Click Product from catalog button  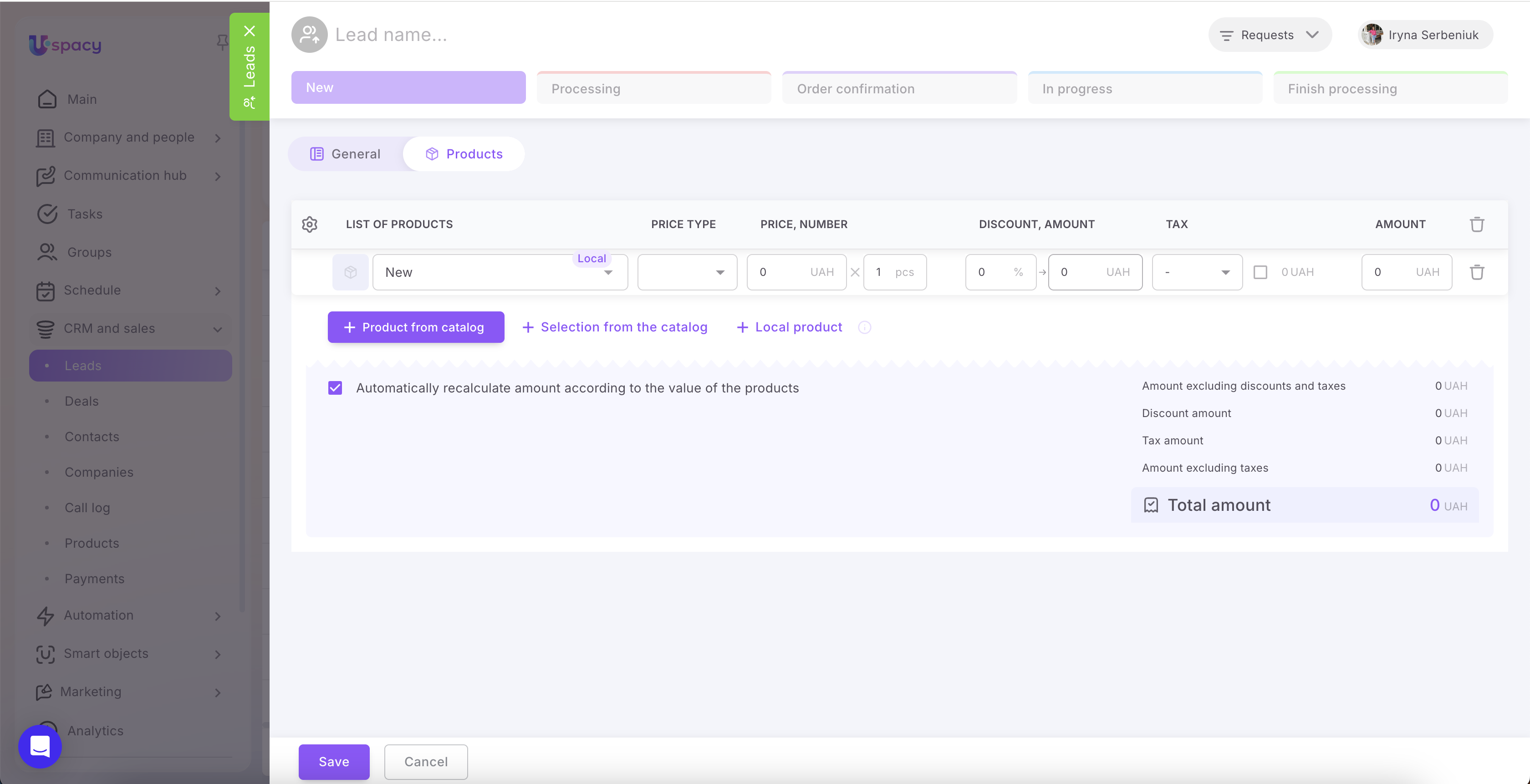coord(416,327)
